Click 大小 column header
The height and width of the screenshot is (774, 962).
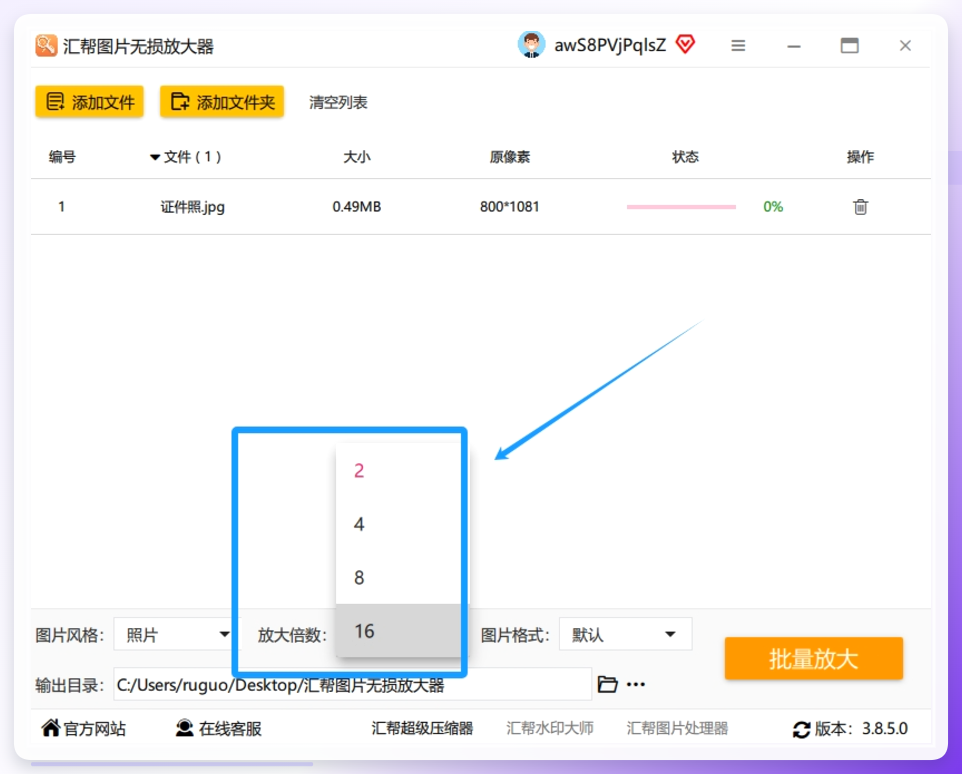coord(356,157)
